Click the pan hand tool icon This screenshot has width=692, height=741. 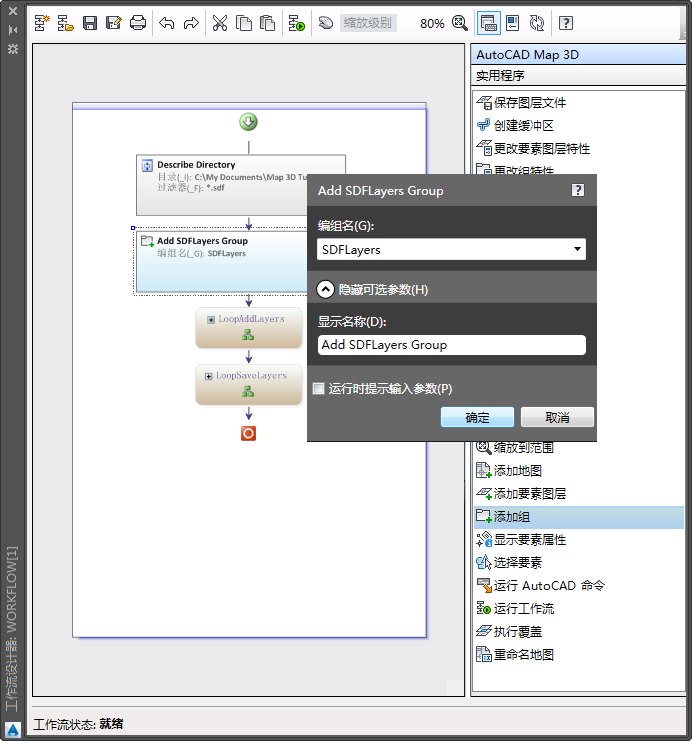coord(326,22)
